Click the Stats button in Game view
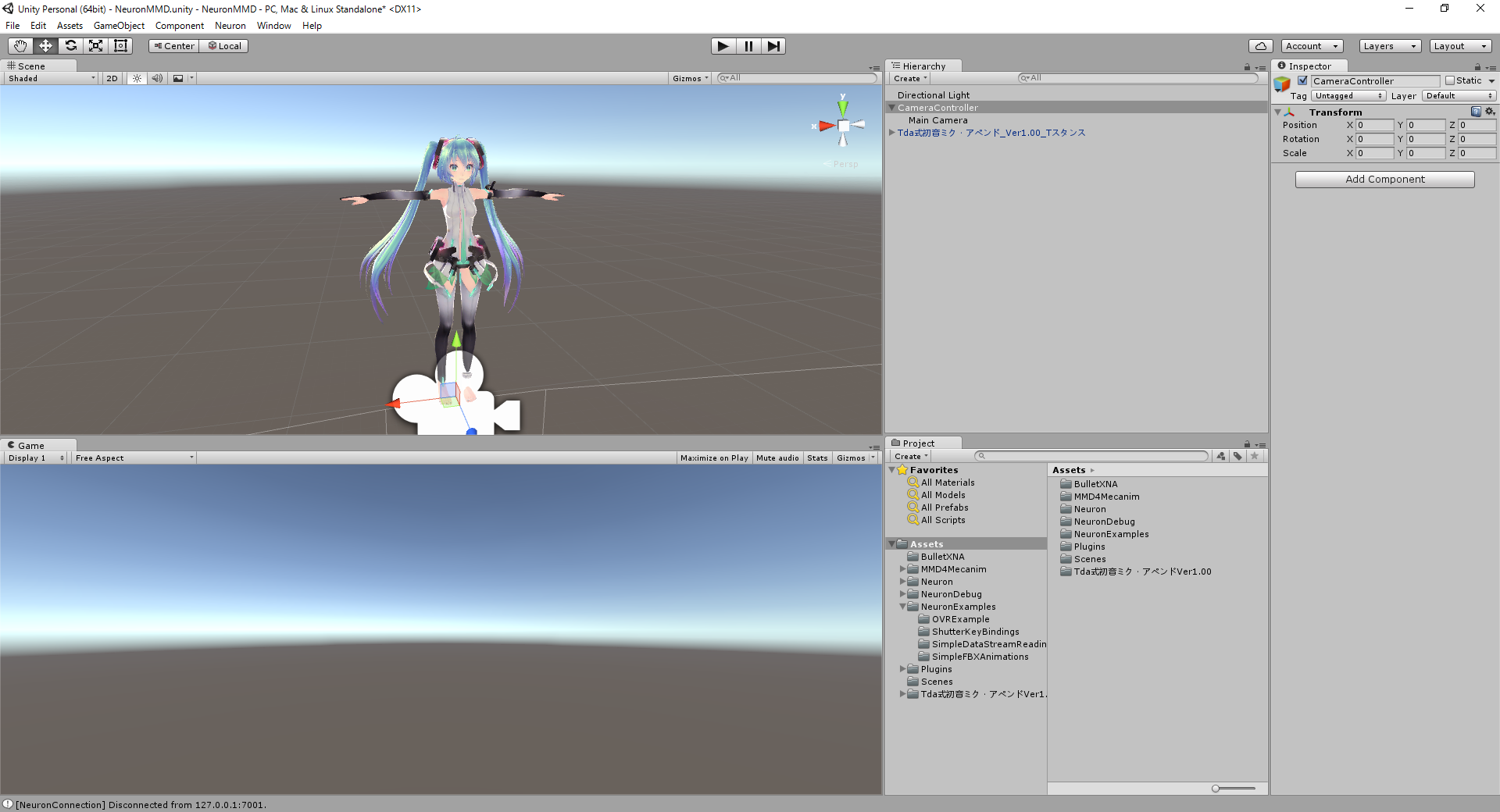The image size is (1500, 812). (817, 458)
